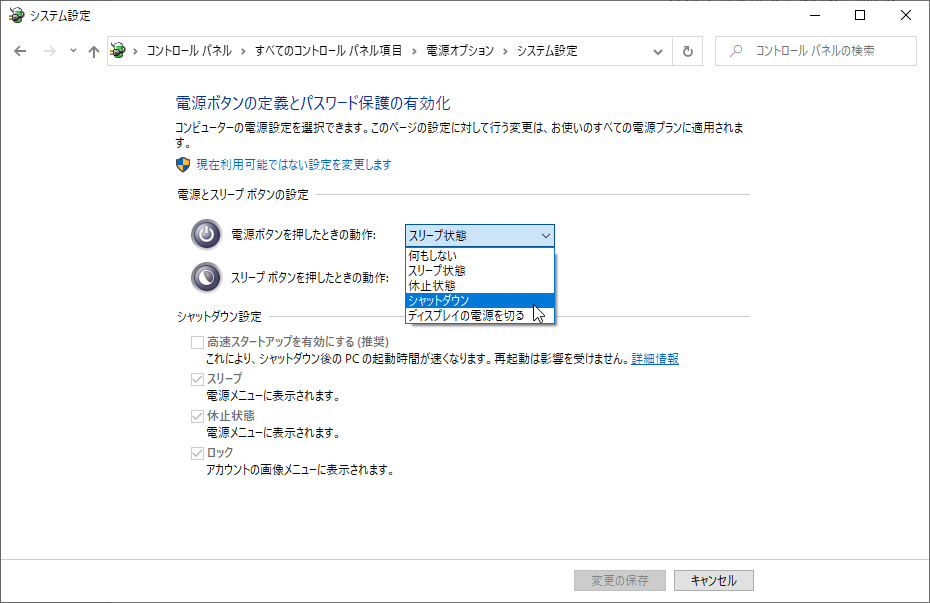Open recent locations chevron

point(73,51)
